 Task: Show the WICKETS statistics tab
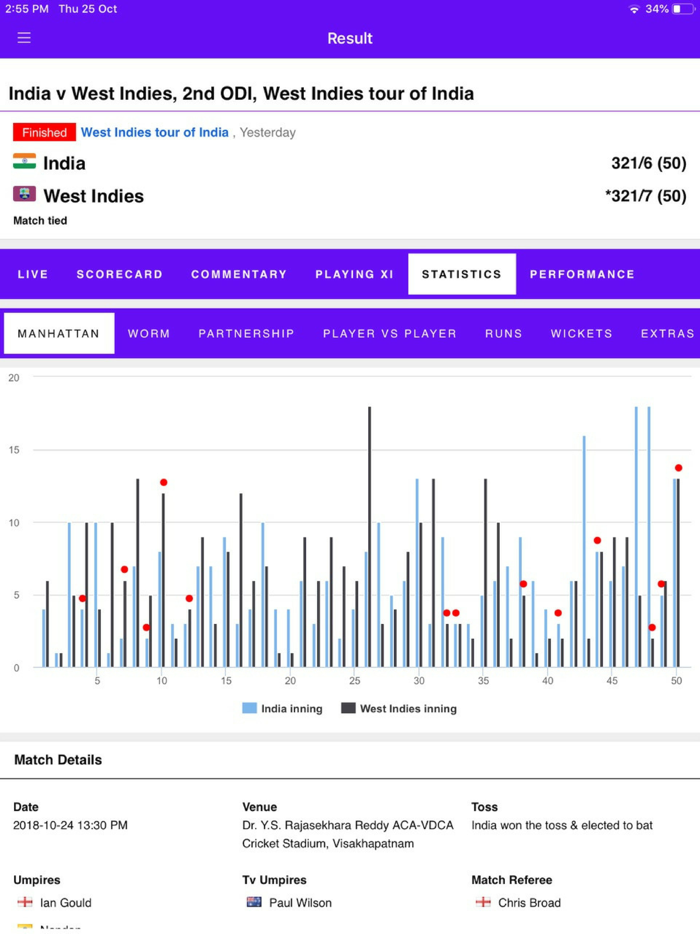581,334
